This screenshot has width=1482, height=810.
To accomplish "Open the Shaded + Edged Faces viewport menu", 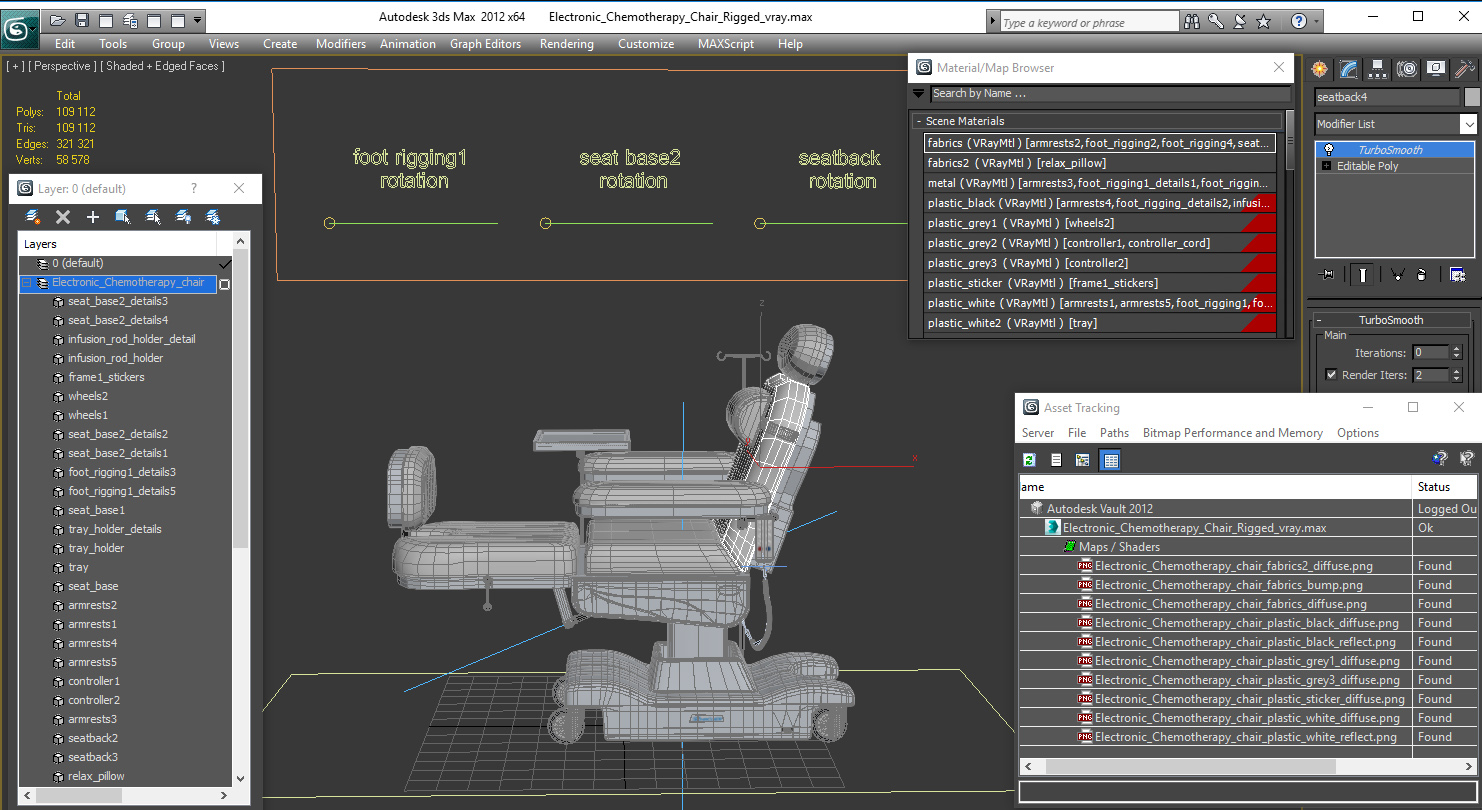I will pos(165,66).
